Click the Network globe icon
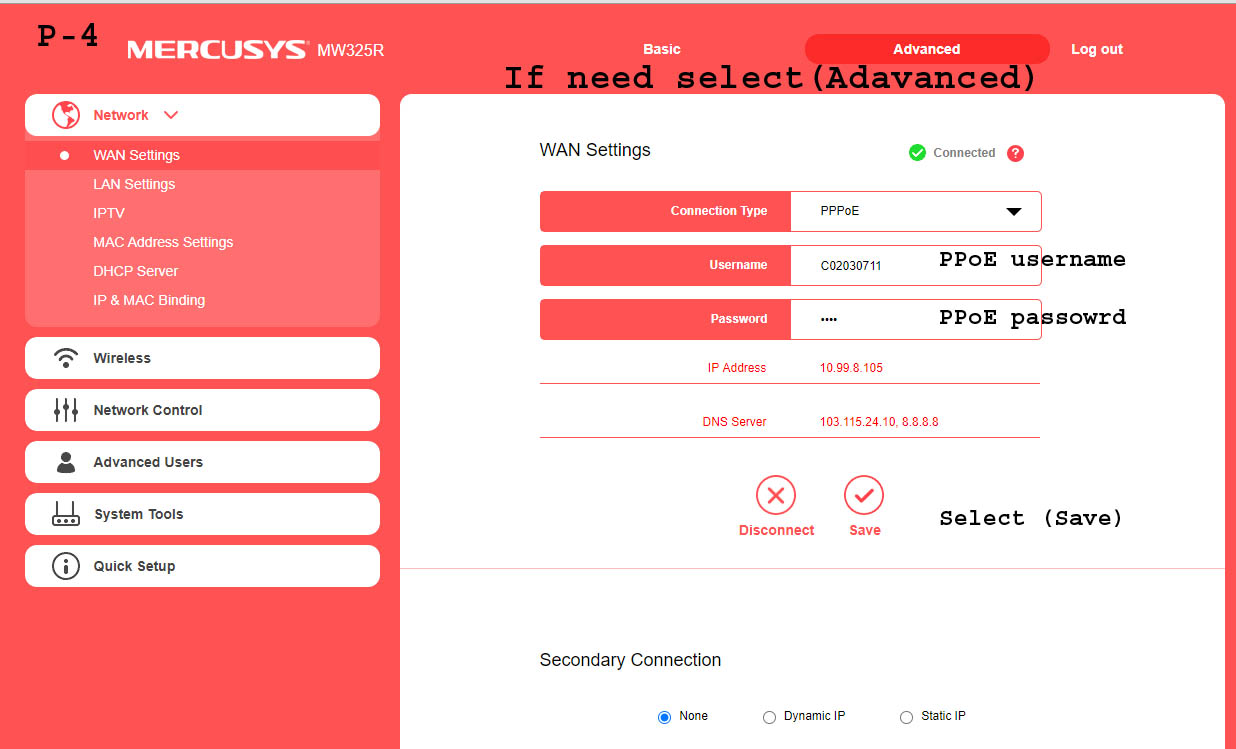1236x749 pixels. (66, 115)
